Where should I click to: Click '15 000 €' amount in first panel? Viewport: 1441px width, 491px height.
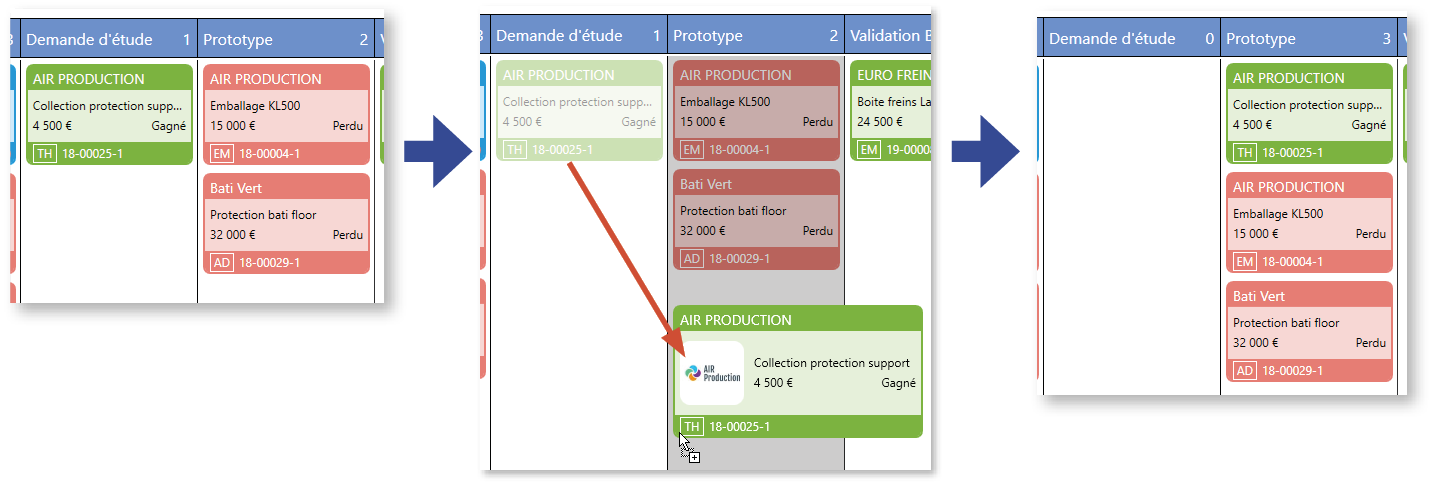pyautogui.click(x=233, y=126)
